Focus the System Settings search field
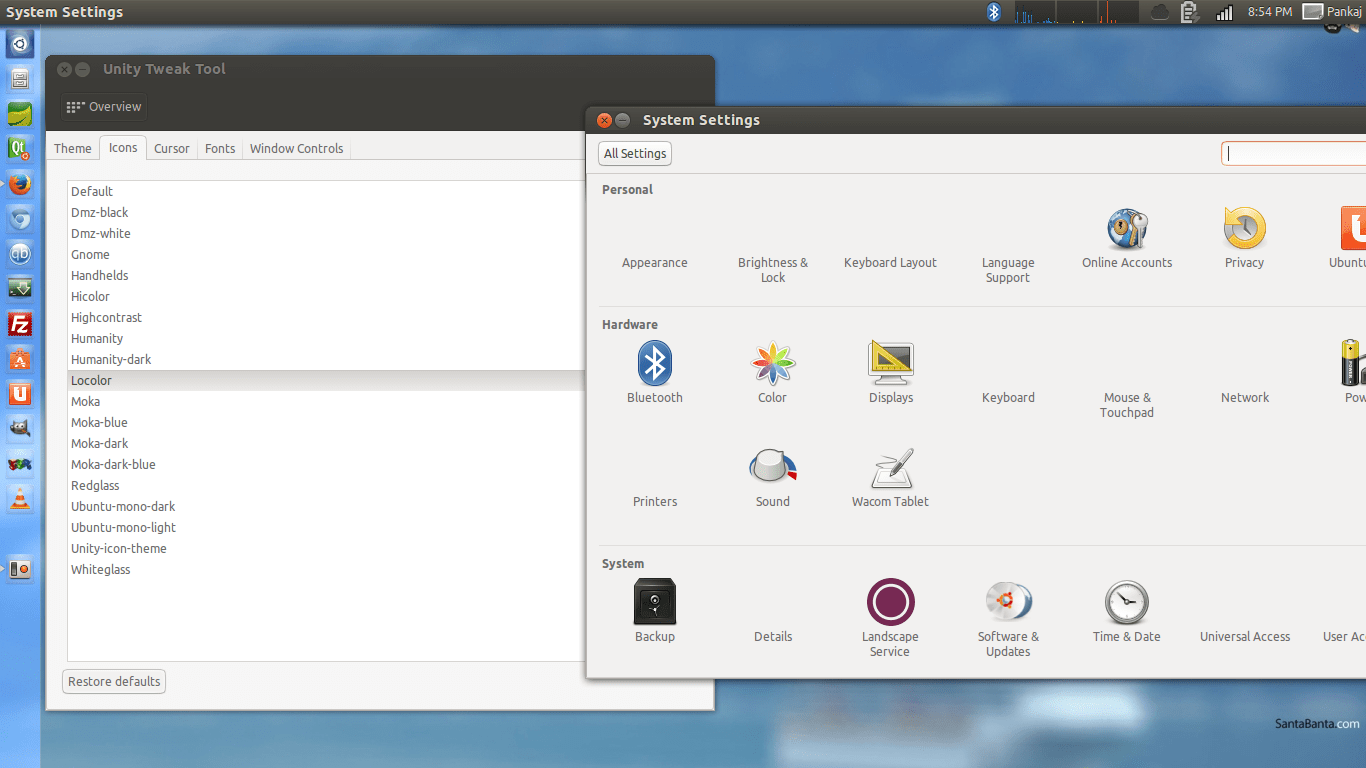The width and height of the screenshot is (1366, 768). click(1293, 153)
